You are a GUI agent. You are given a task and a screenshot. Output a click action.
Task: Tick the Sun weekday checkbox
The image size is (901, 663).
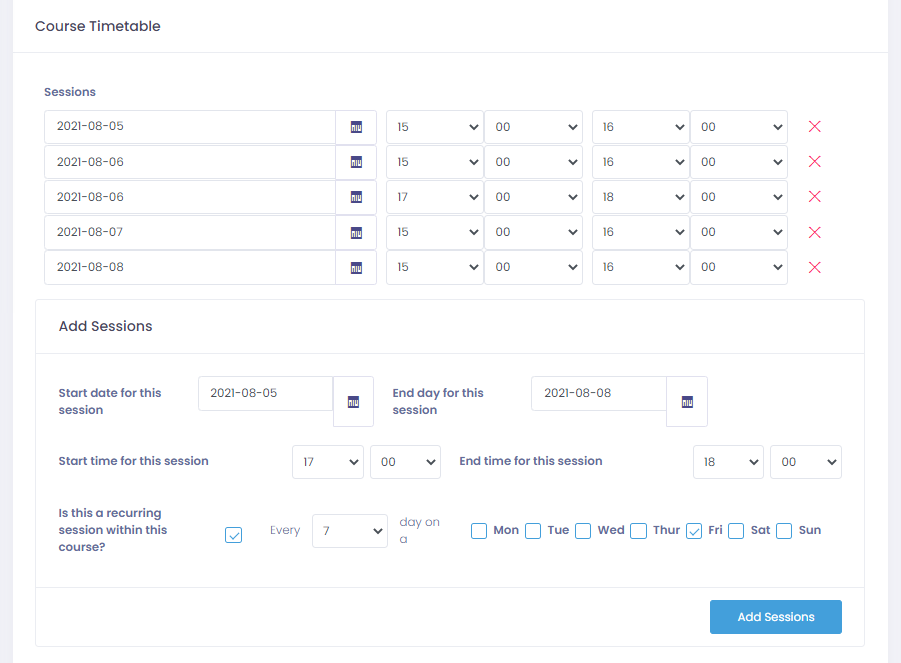784,531
